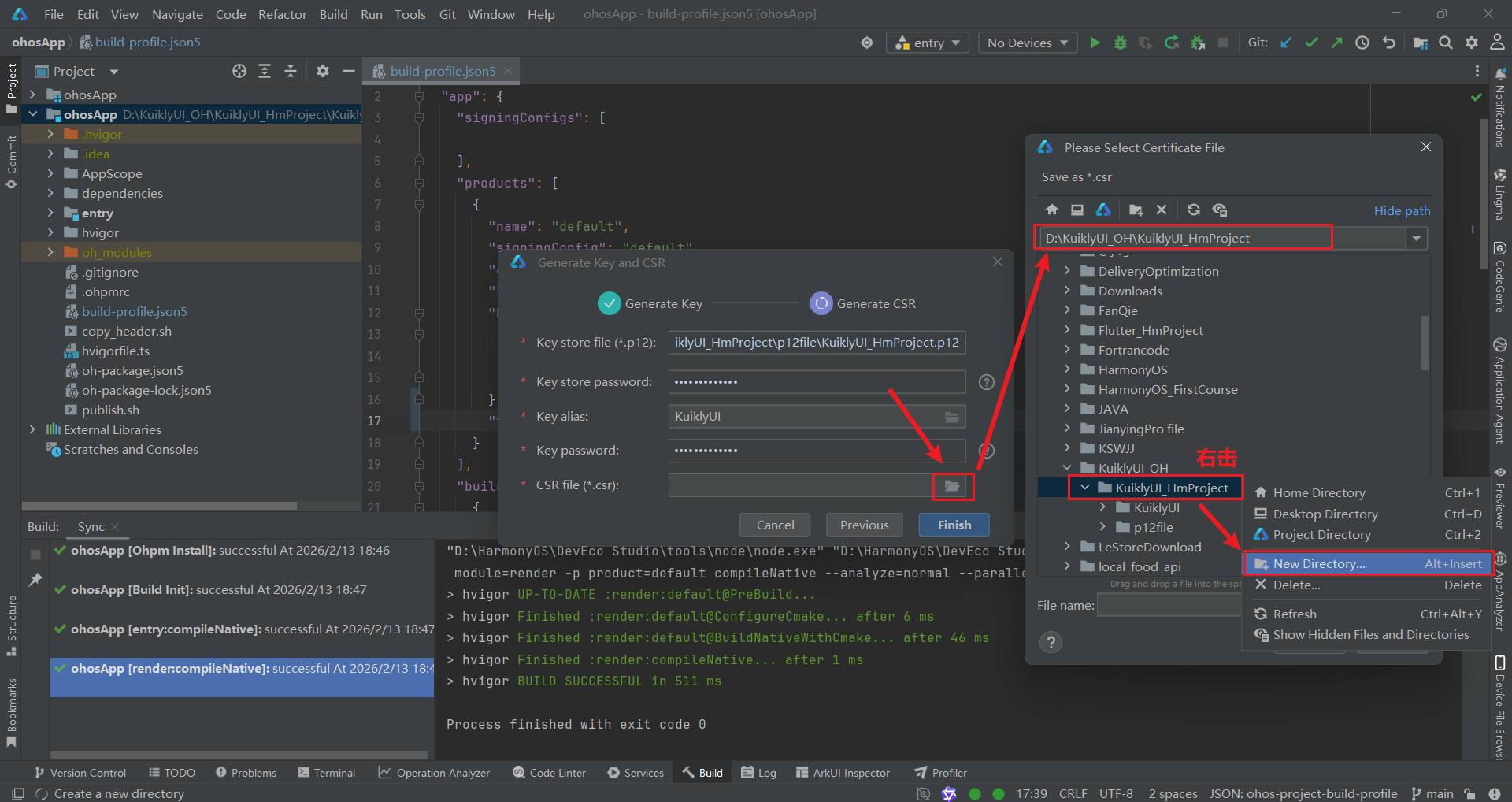Click Cancel in Generate Key dialog

click(x=775, y=525)
